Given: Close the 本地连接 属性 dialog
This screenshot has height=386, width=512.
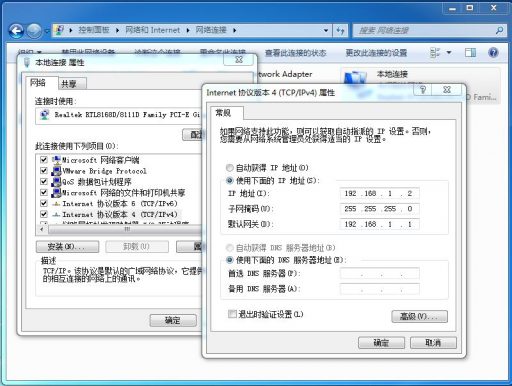Looking at the screenshot, I should tap(239, 60).
